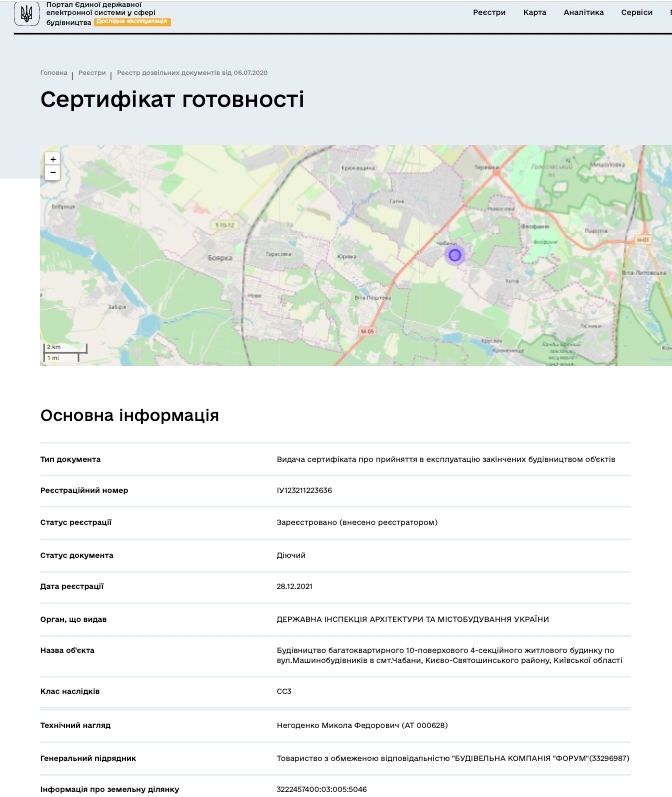Zoom out on the map with the minus button
The width and height of the screenshot is (672, 797).
click(52, 173)
